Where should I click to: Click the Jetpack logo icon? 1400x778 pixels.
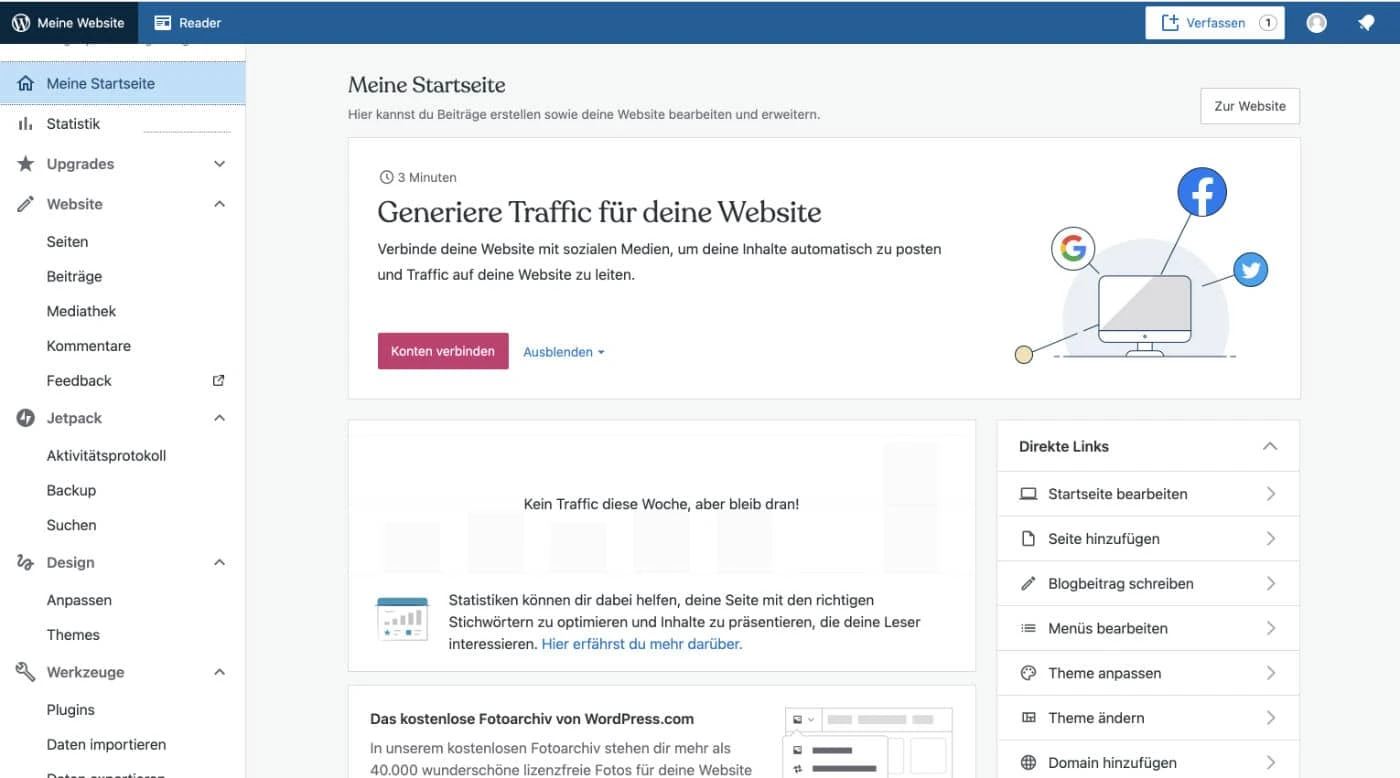(25, 418)
